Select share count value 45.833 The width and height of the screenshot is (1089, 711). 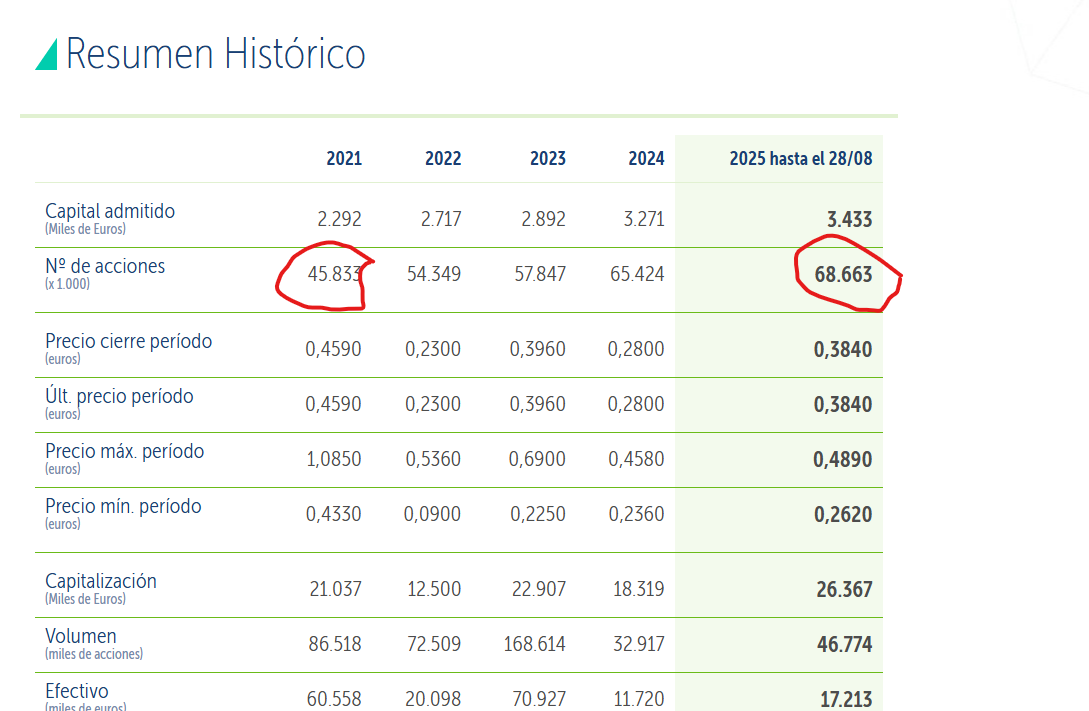[335, 274]
